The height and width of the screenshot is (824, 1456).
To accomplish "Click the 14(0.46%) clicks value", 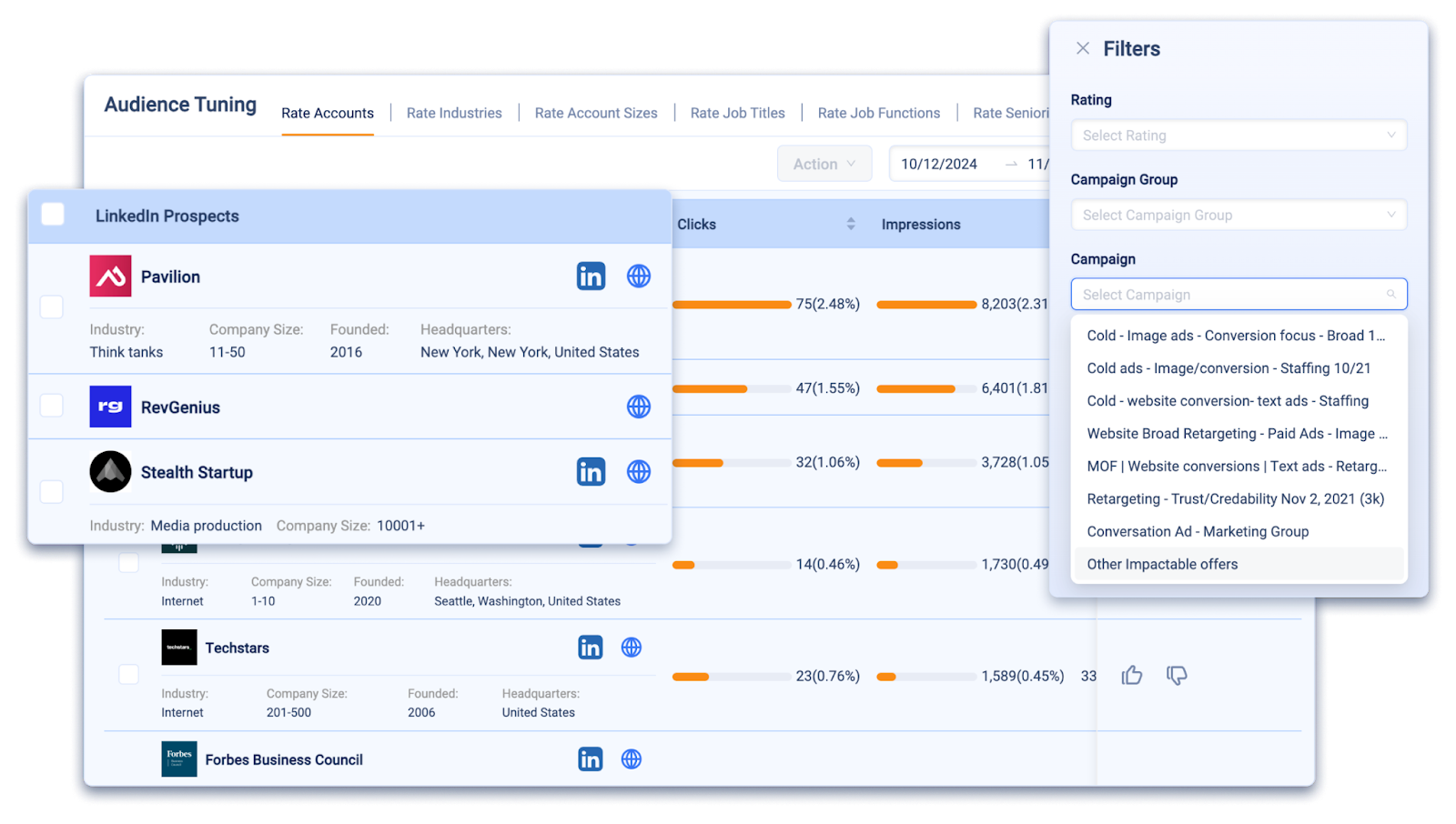I will tap(828, 564).
